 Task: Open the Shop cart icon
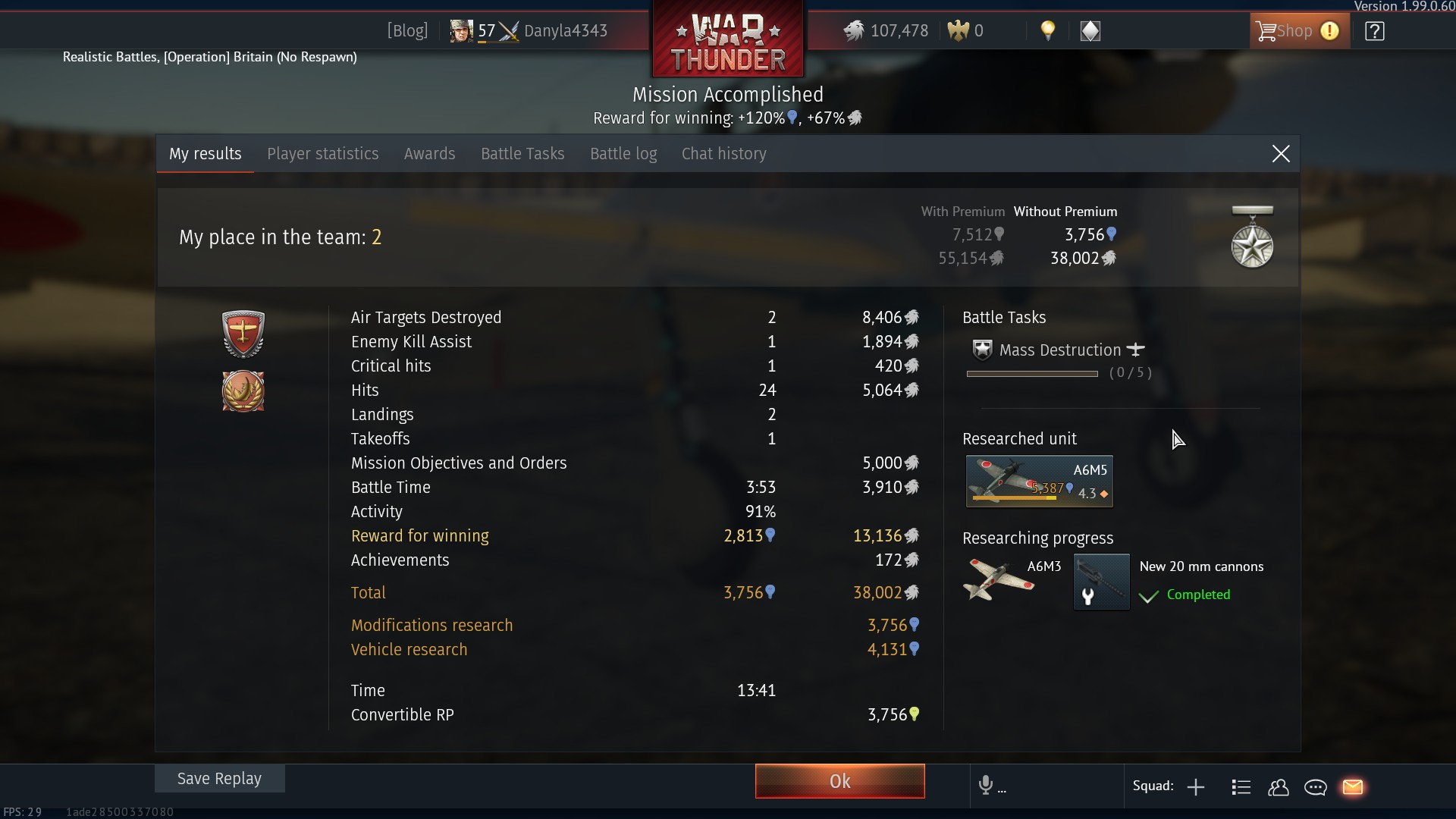tap(1266, 31)
